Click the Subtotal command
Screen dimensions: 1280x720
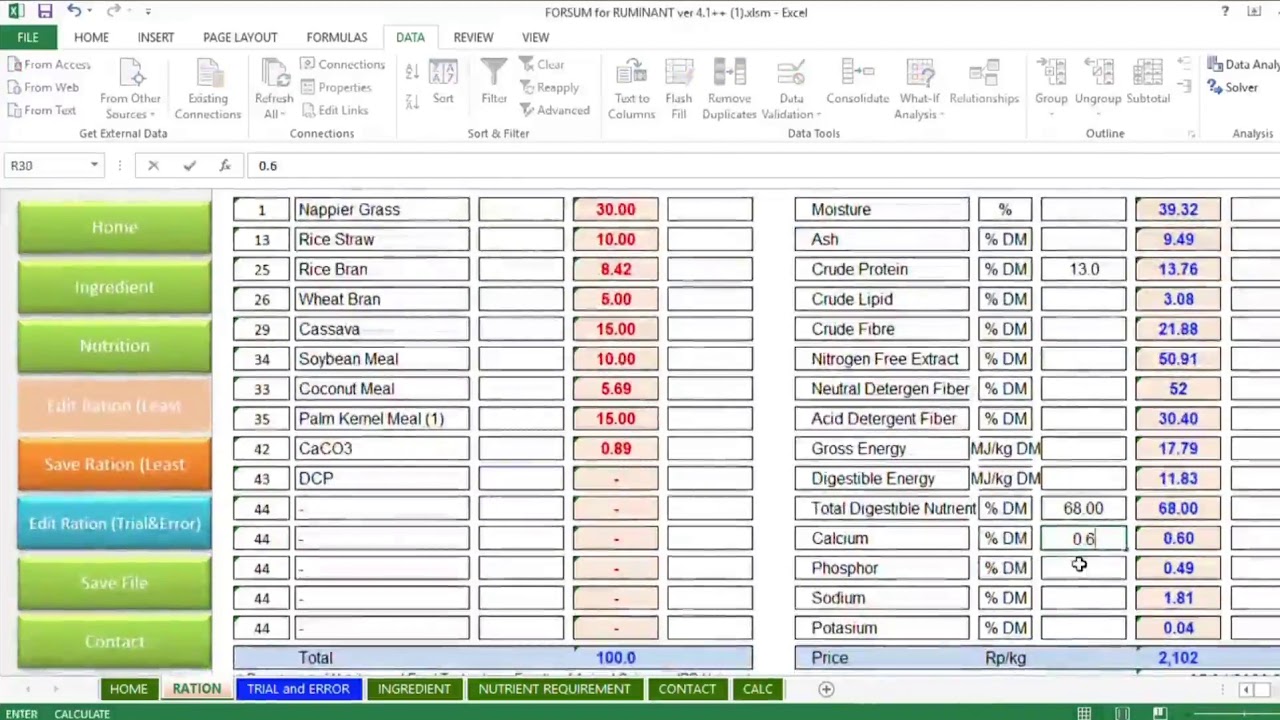pos(1148,82)
